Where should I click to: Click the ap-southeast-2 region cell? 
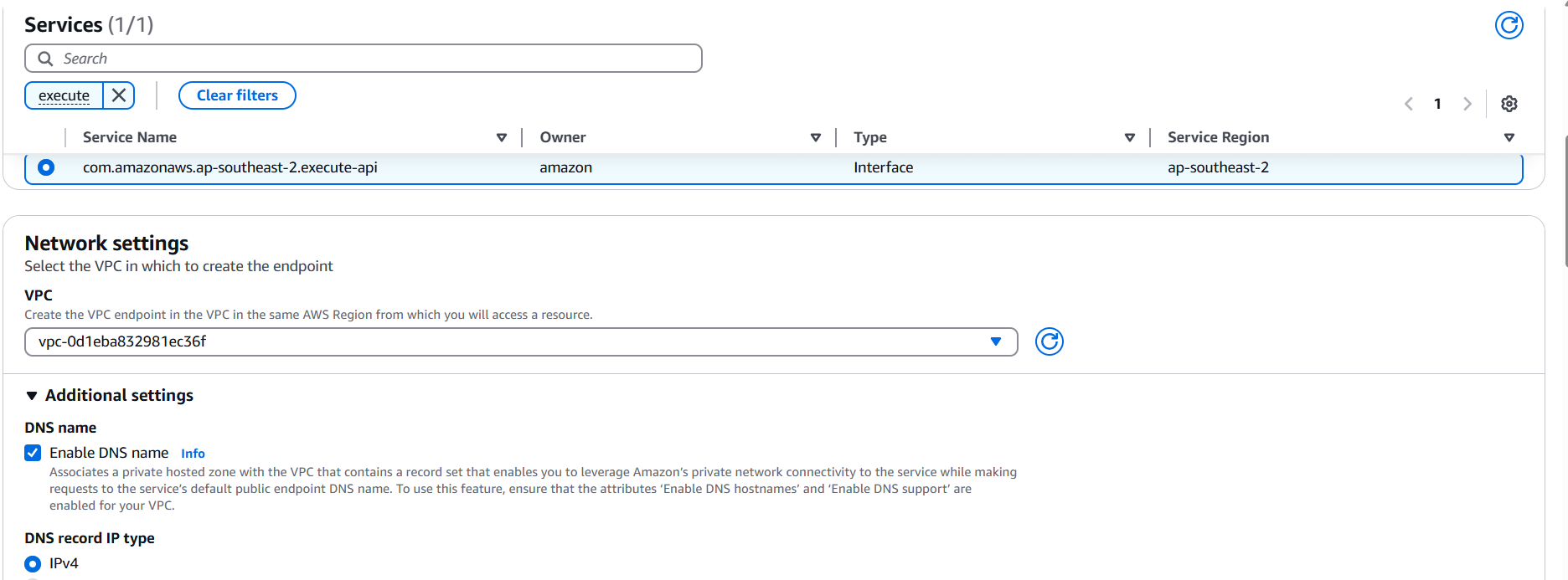click(1218, 167)
